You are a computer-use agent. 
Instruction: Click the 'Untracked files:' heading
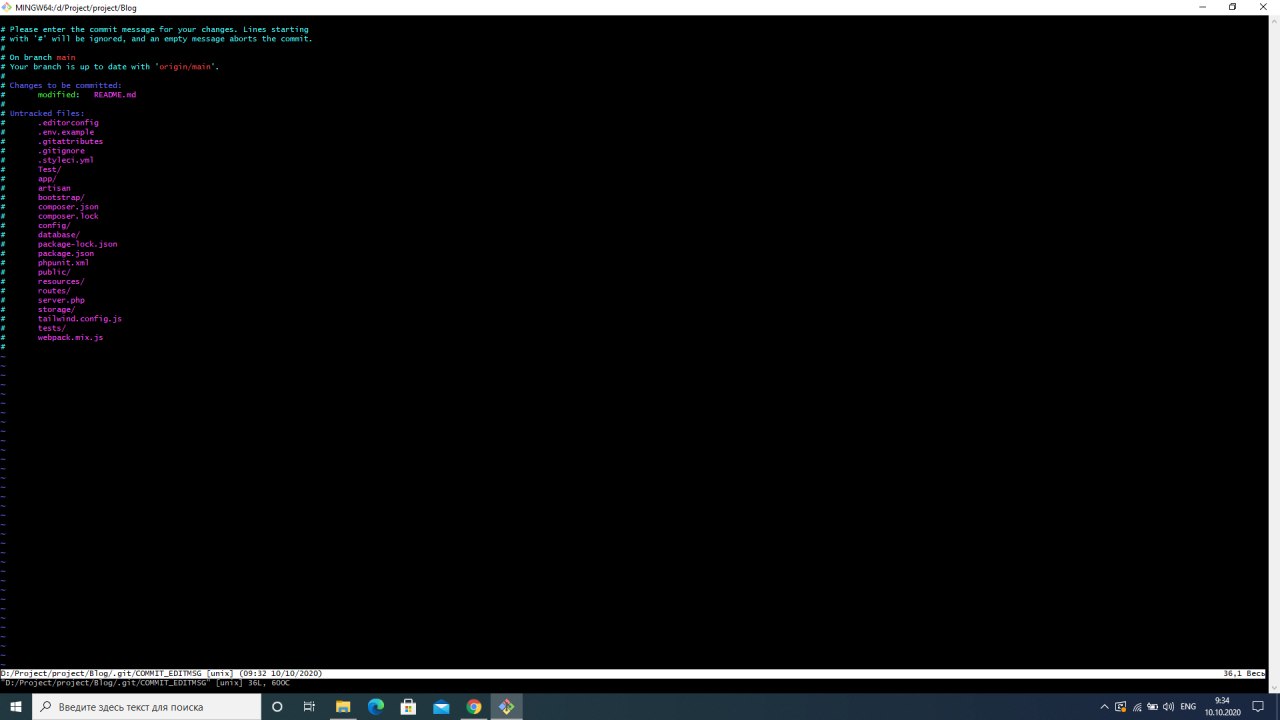click(47, 113)
